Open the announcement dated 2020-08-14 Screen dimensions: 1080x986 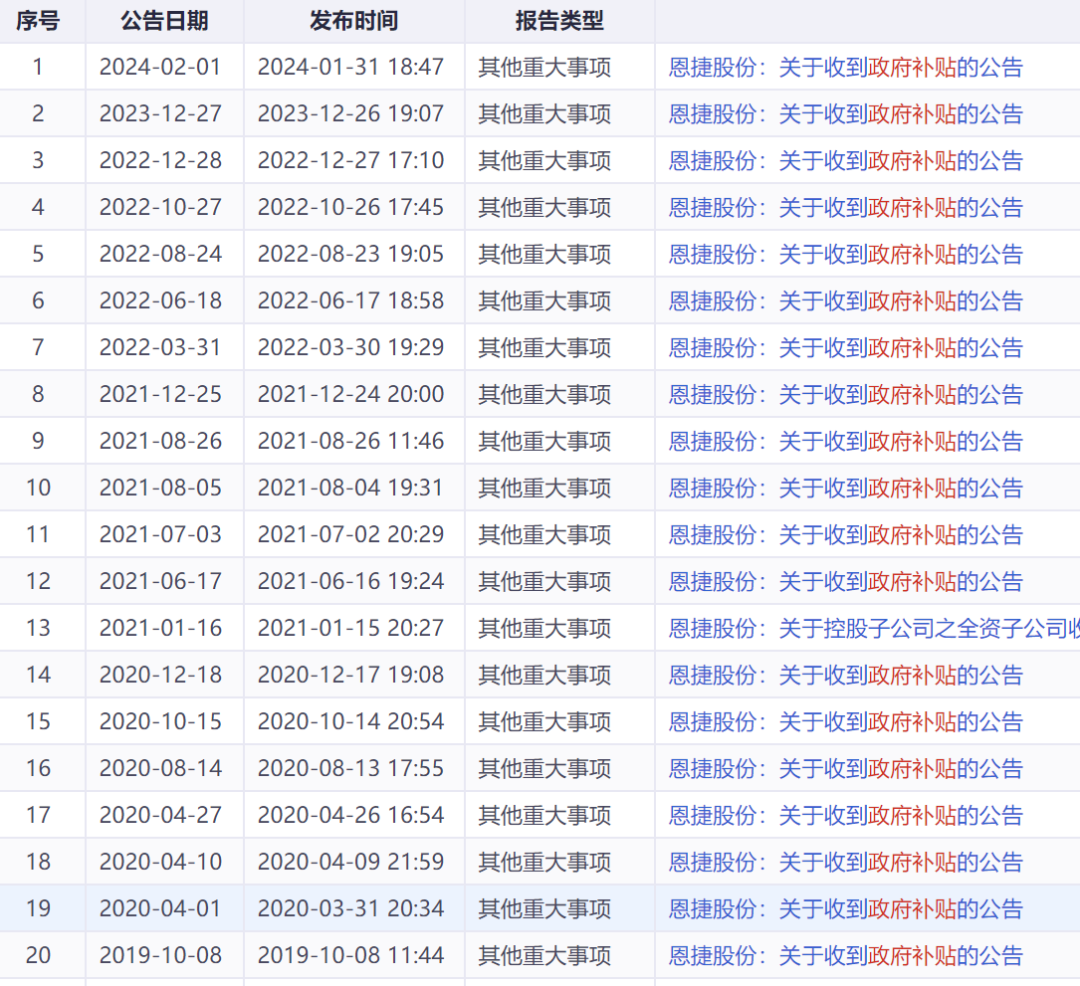click(846, 768)
